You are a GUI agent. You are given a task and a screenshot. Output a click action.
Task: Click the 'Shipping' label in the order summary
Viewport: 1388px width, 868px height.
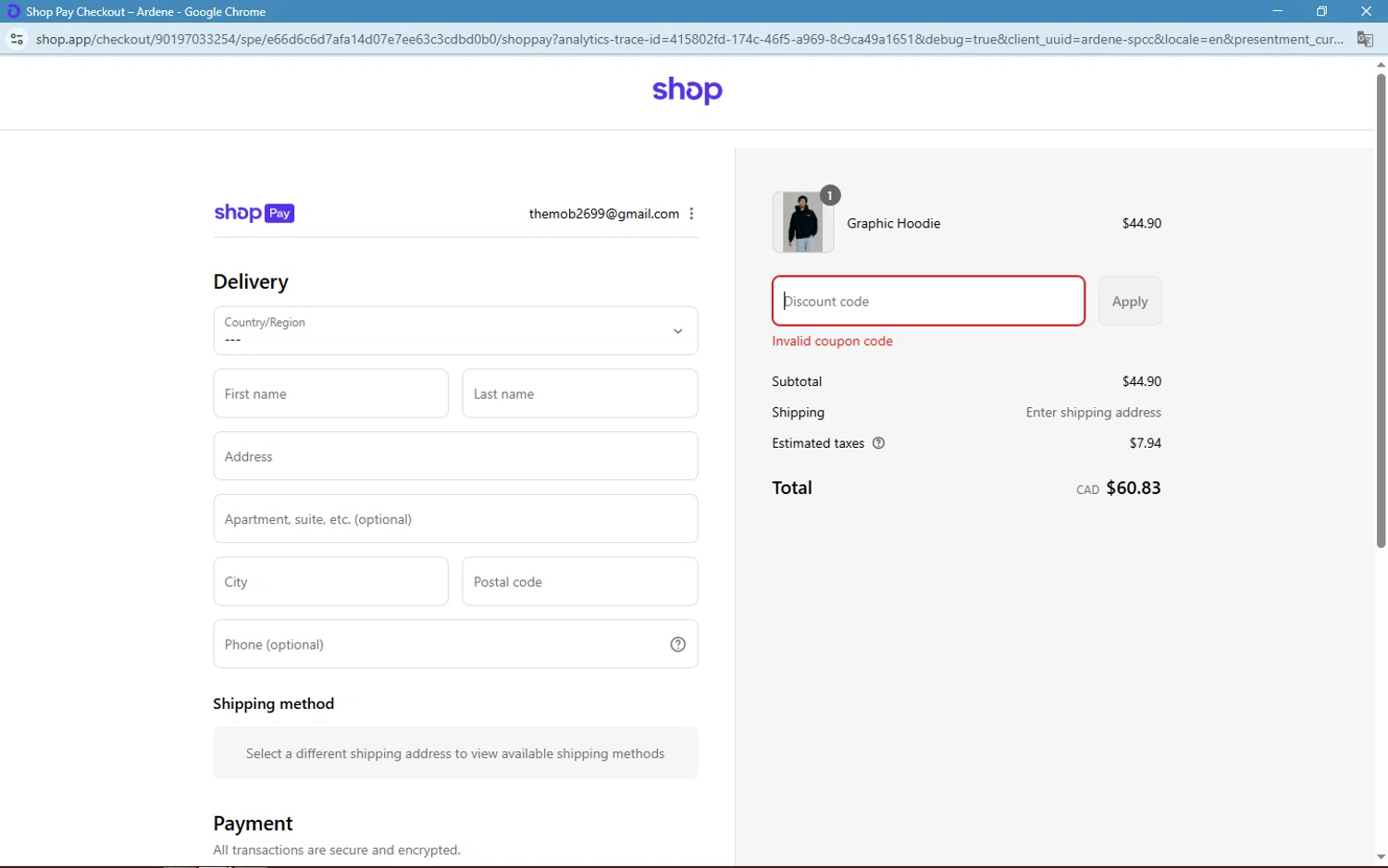pos(798,413)
